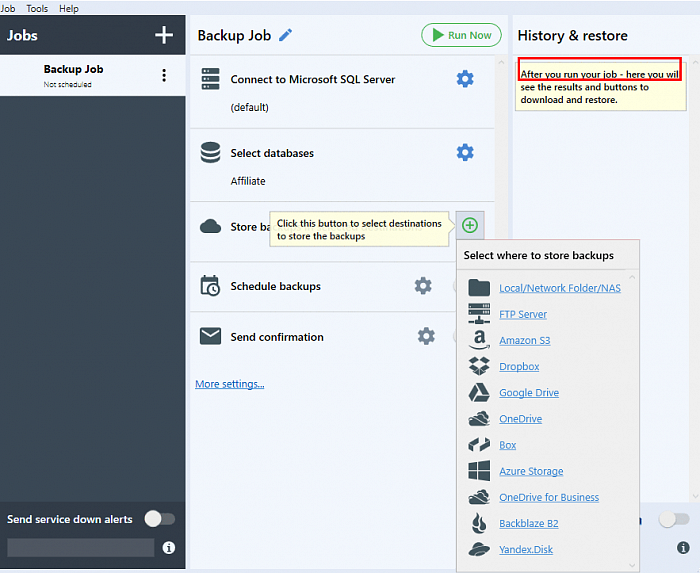Screen dimensions: 700x573
Task: Open Send confirmation settings gear
Action: click(x=426, y=336)
